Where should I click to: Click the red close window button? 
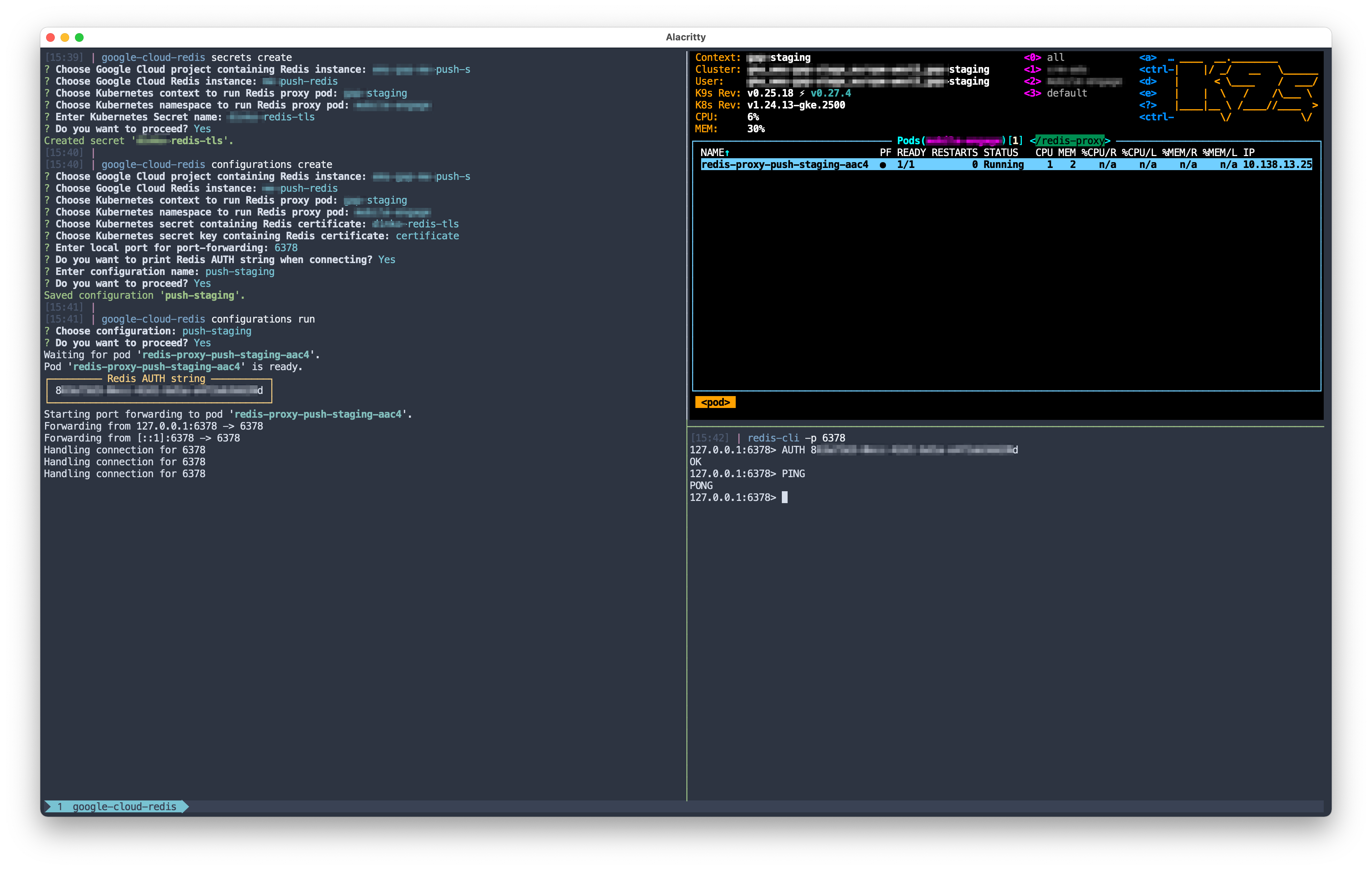click(50, 37)
